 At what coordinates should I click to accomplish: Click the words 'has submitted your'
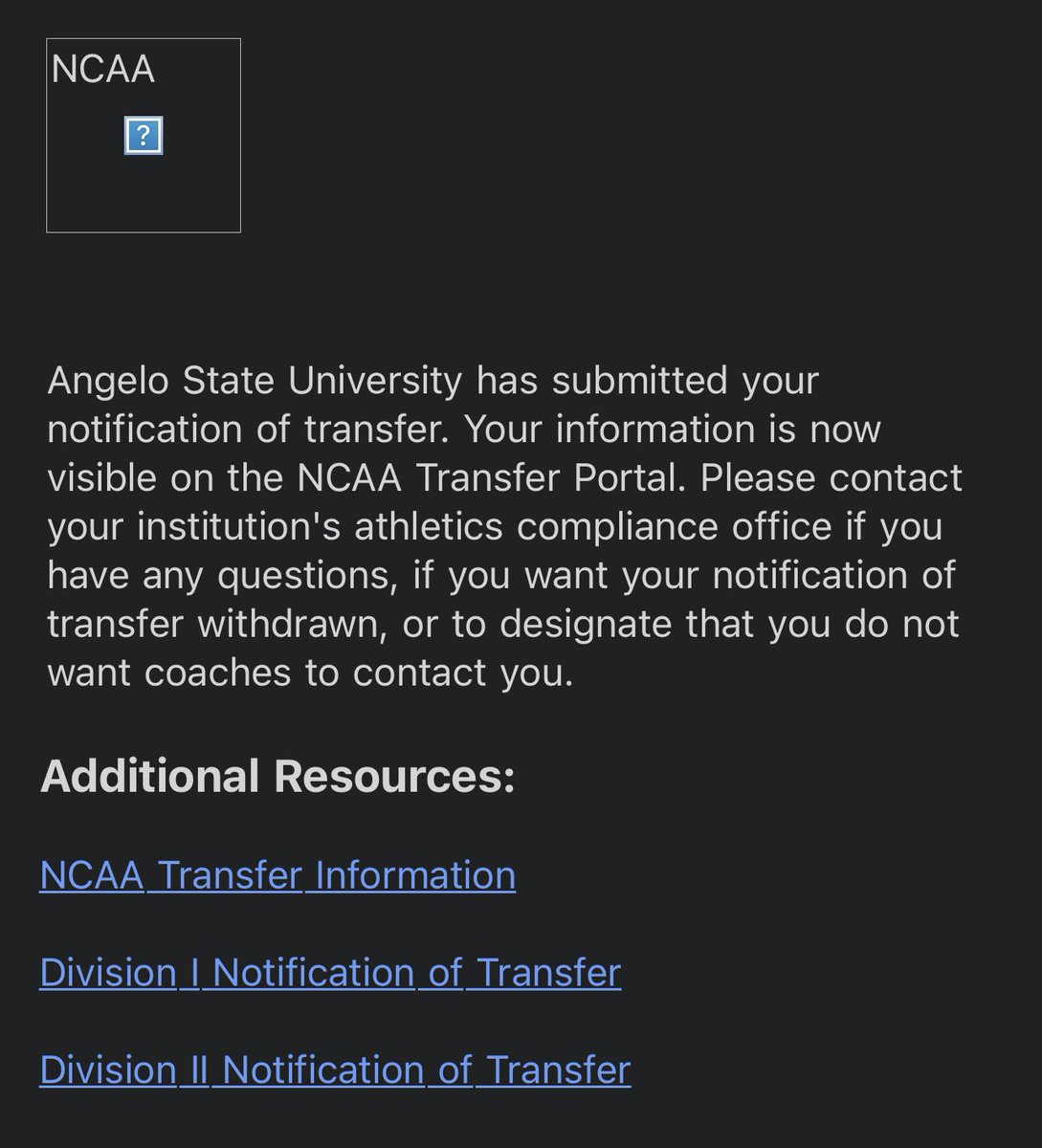pos(648,381)
